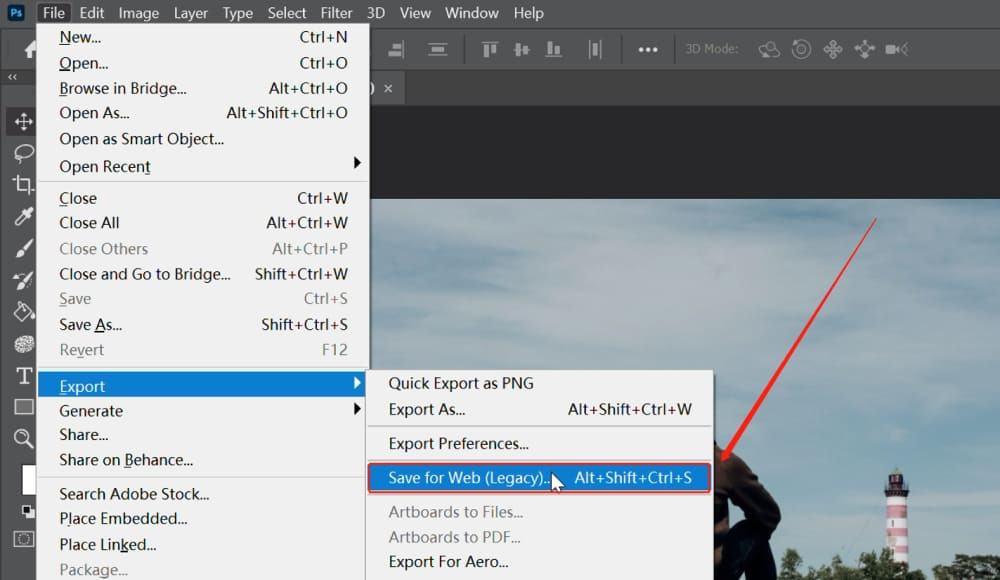Open the Window menu

point(471,13)
